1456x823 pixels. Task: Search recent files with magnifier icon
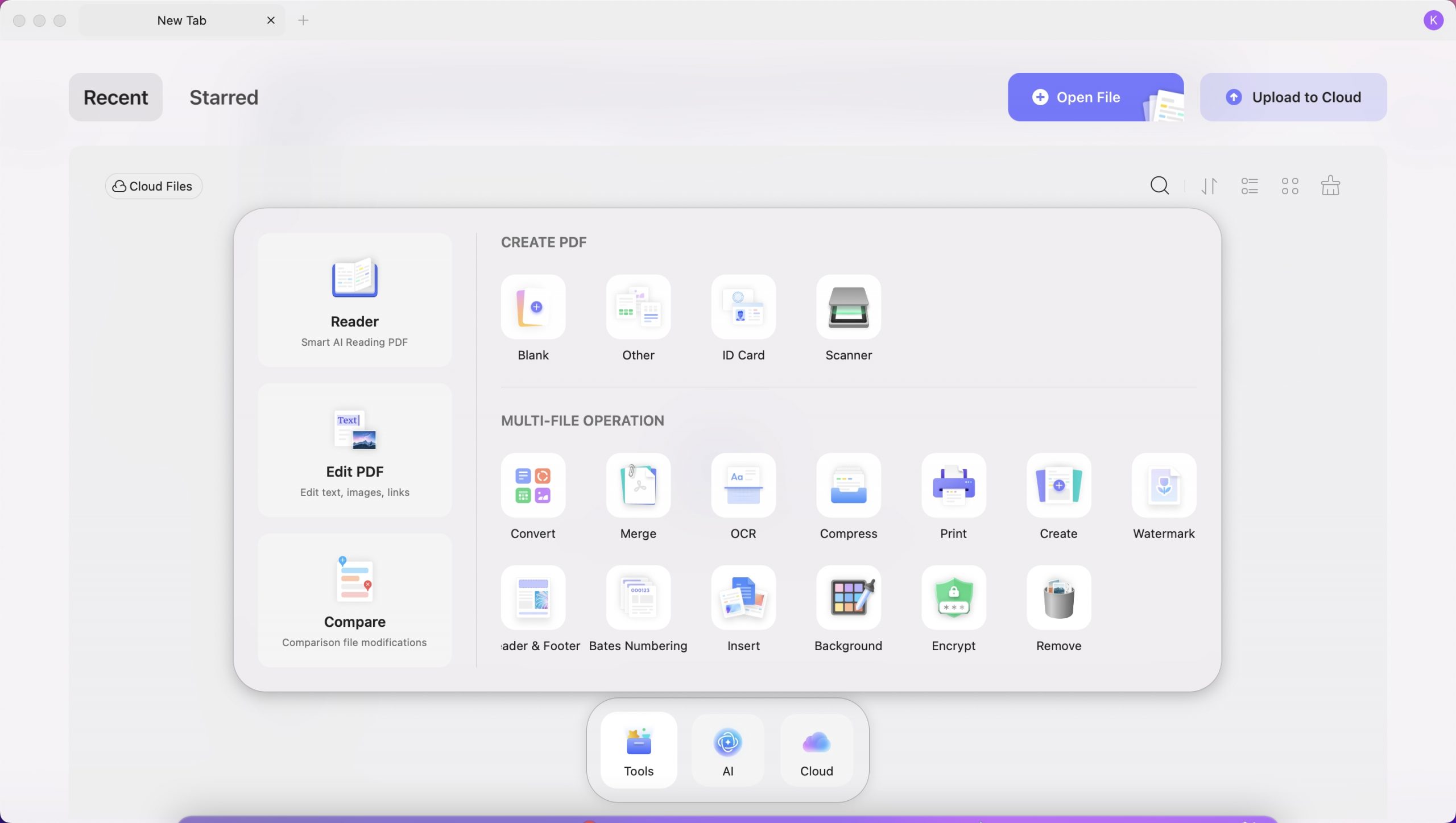tap(1160, 185)
